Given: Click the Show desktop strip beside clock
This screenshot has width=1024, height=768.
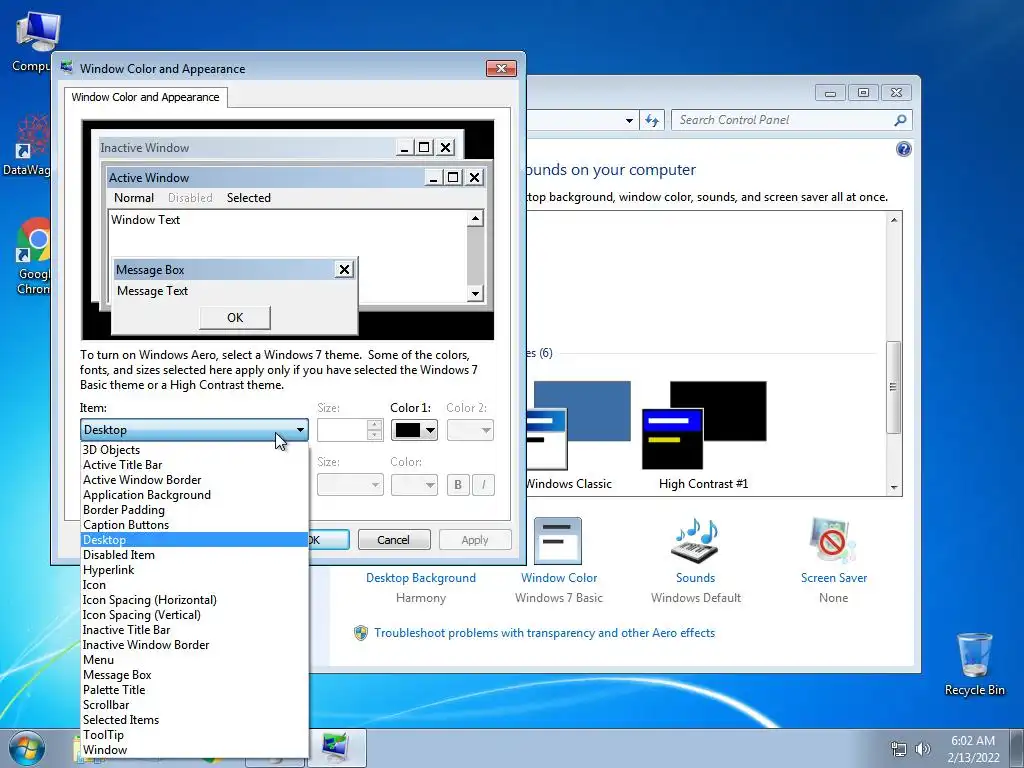Looking at the screenshot, I should click(x=1017, y=748).
